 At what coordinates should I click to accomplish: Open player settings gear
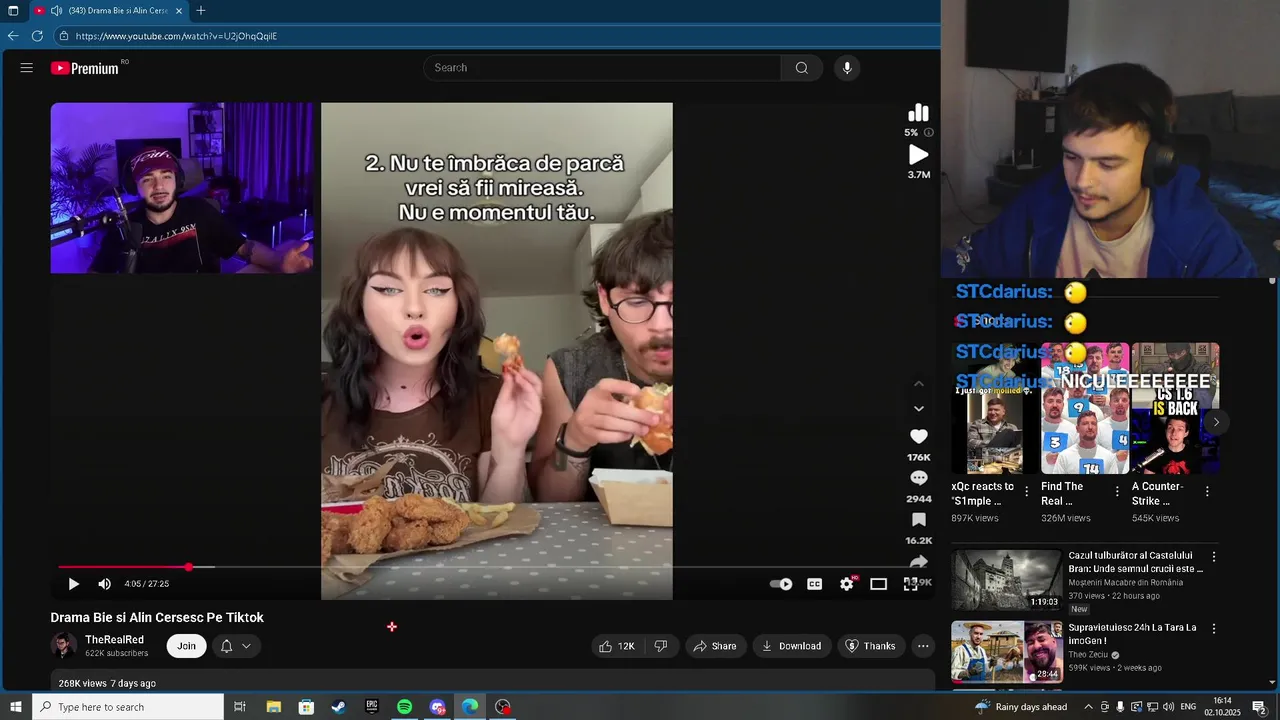coord(847,584)
